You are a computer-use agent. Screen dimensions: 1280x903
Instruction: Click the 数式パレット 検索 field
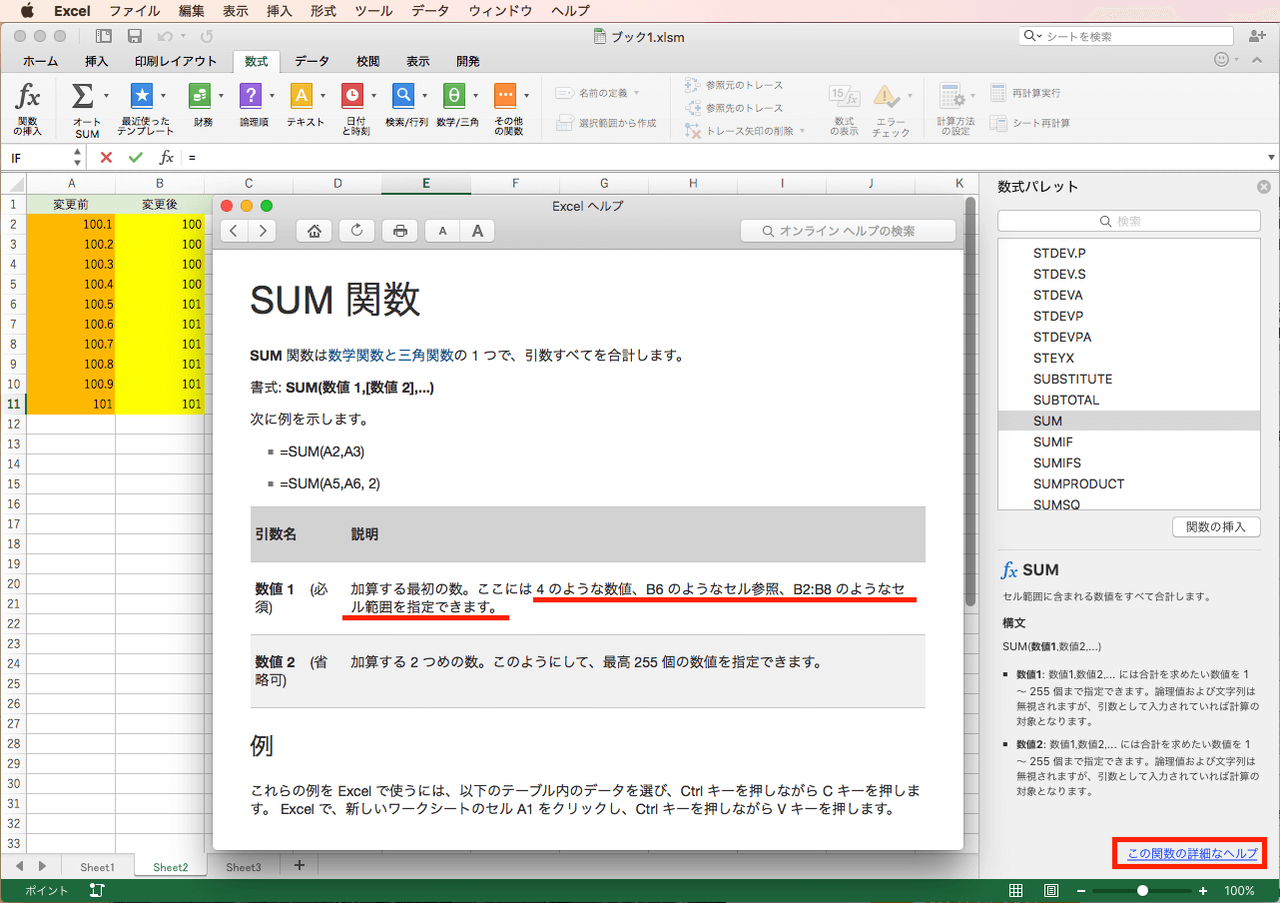[x=1129, y=220]
